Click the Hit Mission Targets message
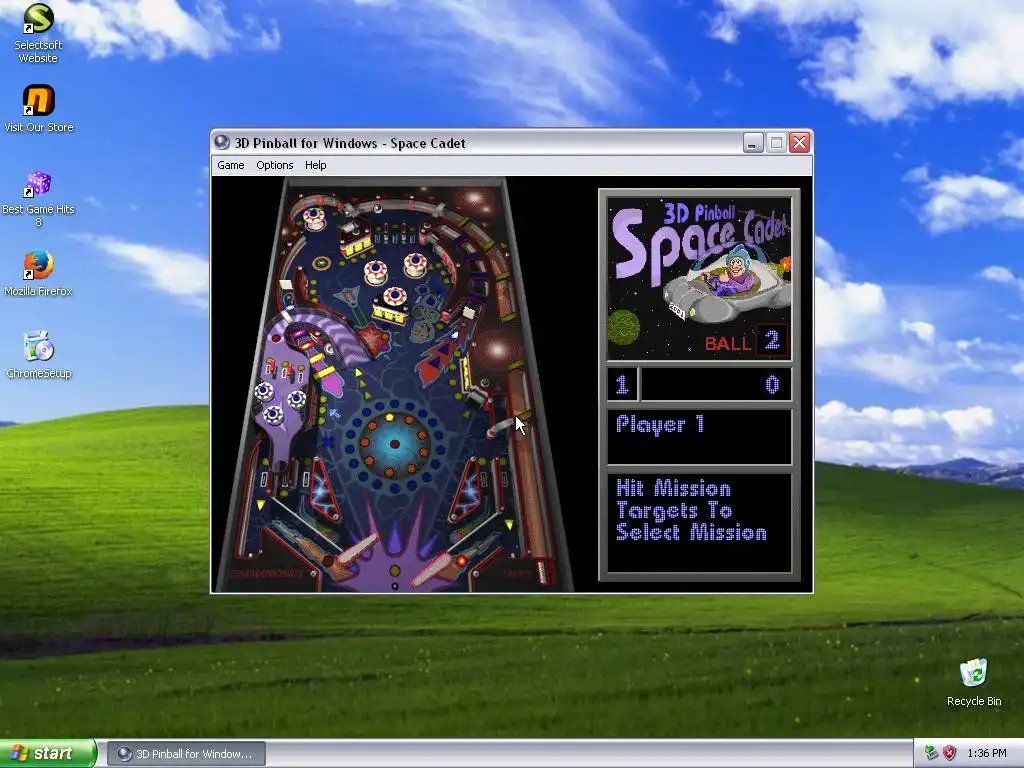 coord(691,510)
